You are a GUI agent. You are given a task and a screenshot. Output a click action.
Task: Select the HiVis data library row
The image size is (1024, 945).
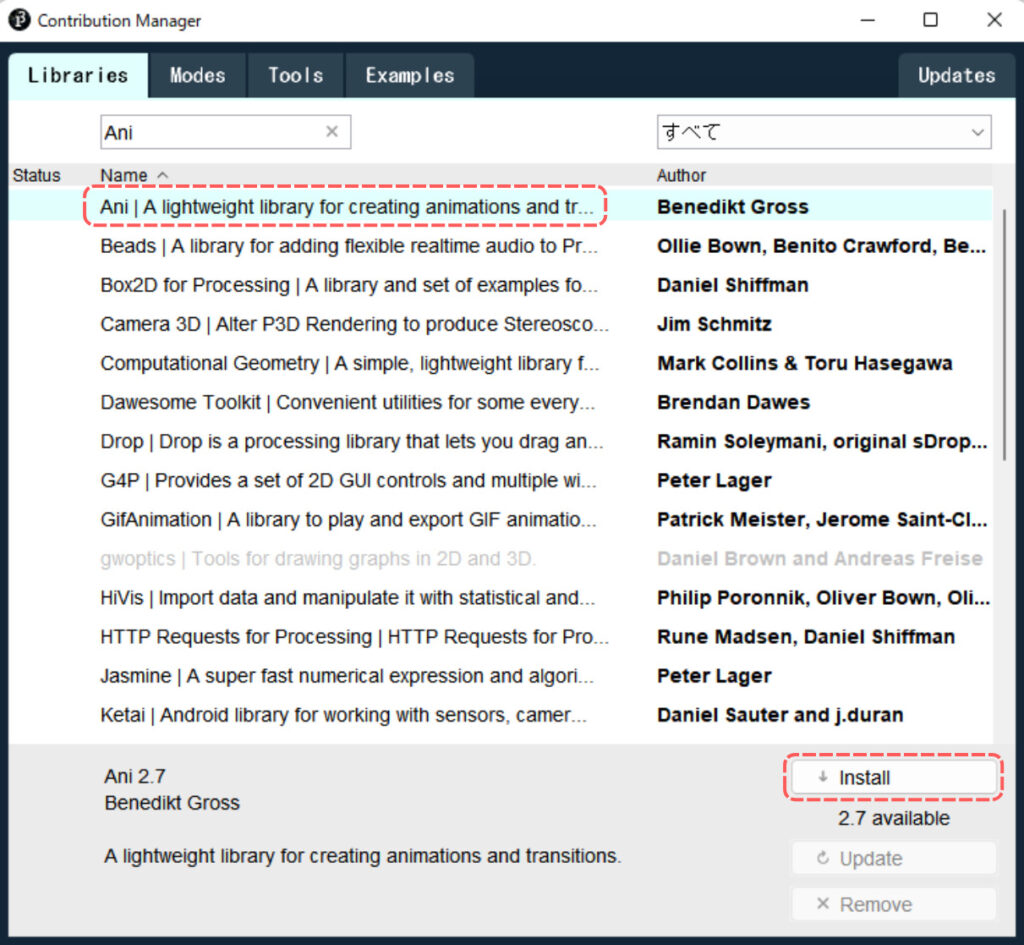[x=501, y=598]
